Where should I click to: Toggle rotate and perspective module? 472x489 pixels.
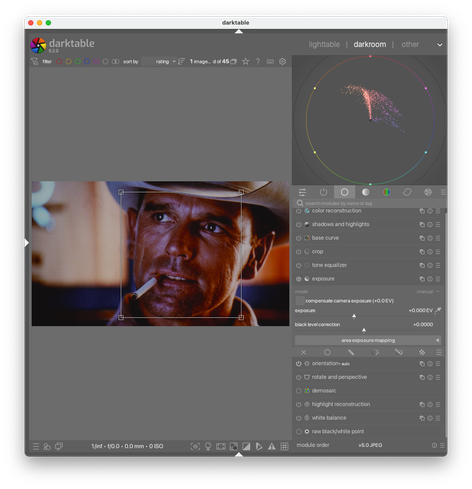[299, 377]
